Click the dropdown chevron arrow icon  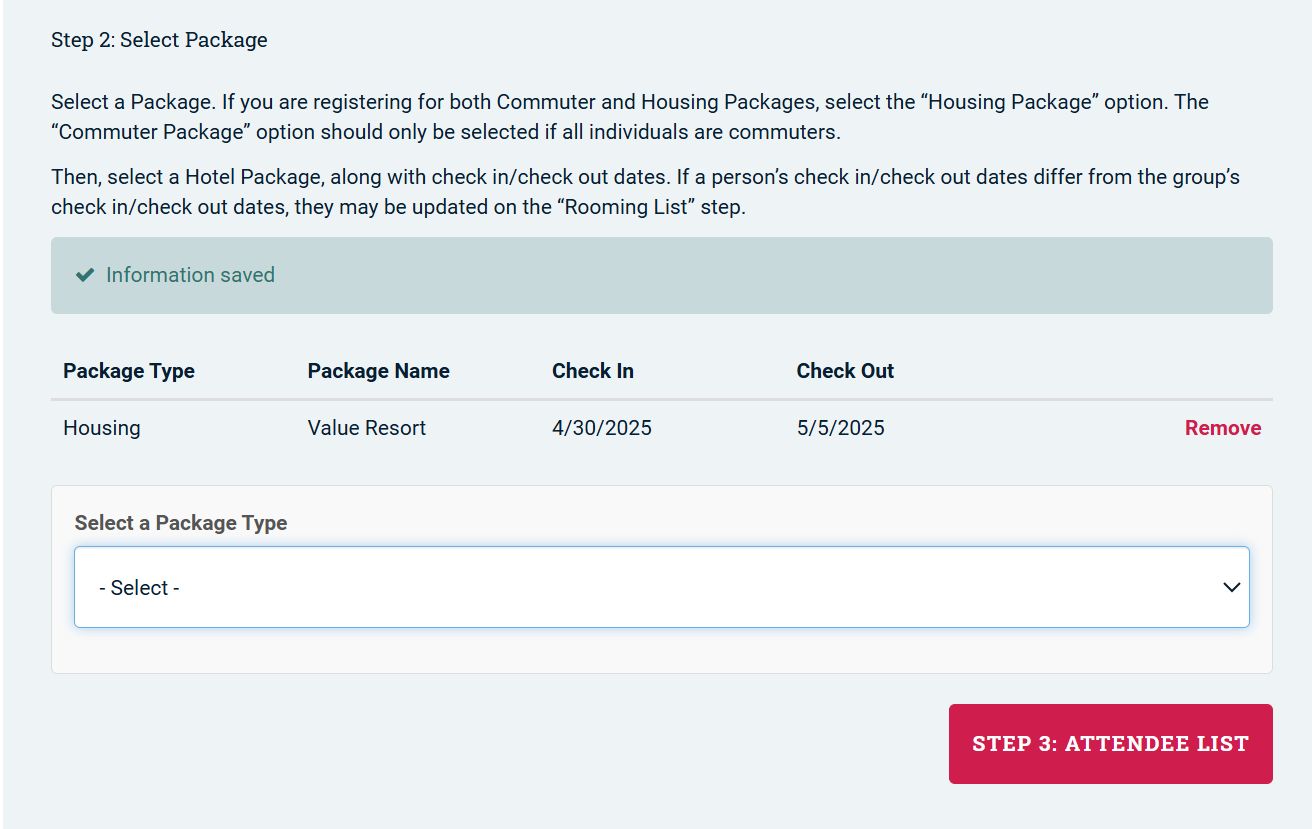(x=1231, y=587)
